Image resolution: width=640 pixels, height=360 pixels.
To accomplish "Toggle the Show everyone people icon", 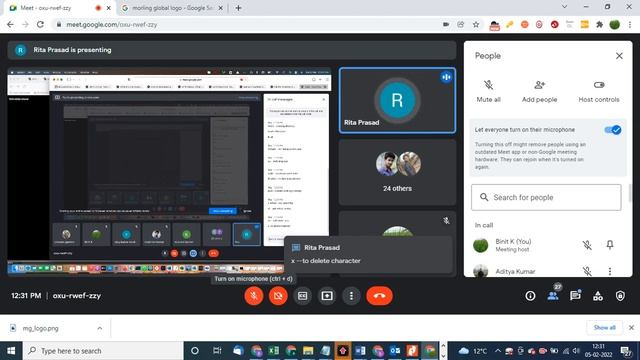I will click(553, 296).
